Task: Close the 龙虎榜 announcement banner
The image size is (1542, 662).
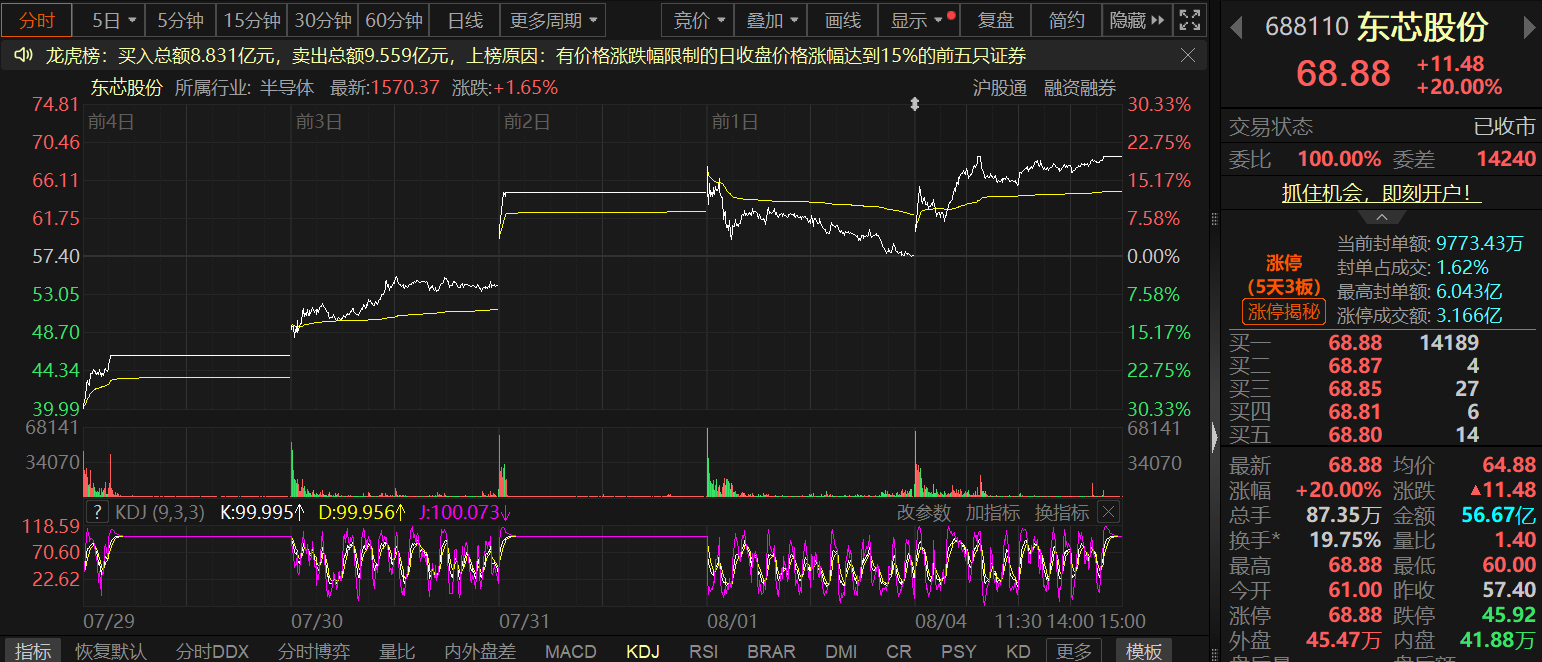Action: click(x=1188, y=56)
